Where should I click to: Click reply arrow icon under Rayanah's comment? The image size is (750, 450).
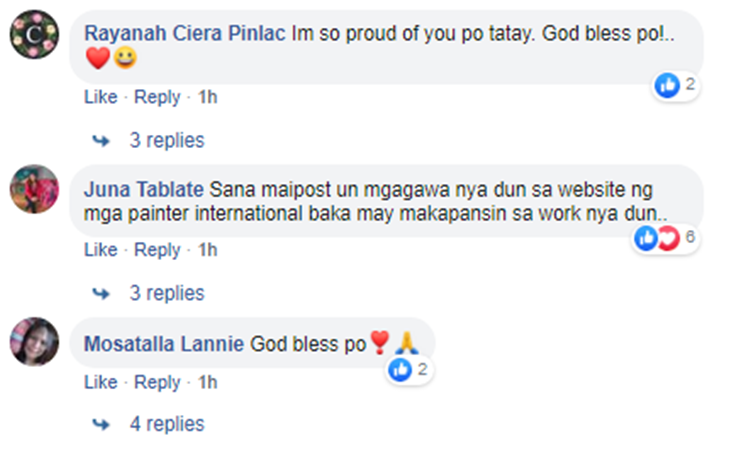coord(101,140)
